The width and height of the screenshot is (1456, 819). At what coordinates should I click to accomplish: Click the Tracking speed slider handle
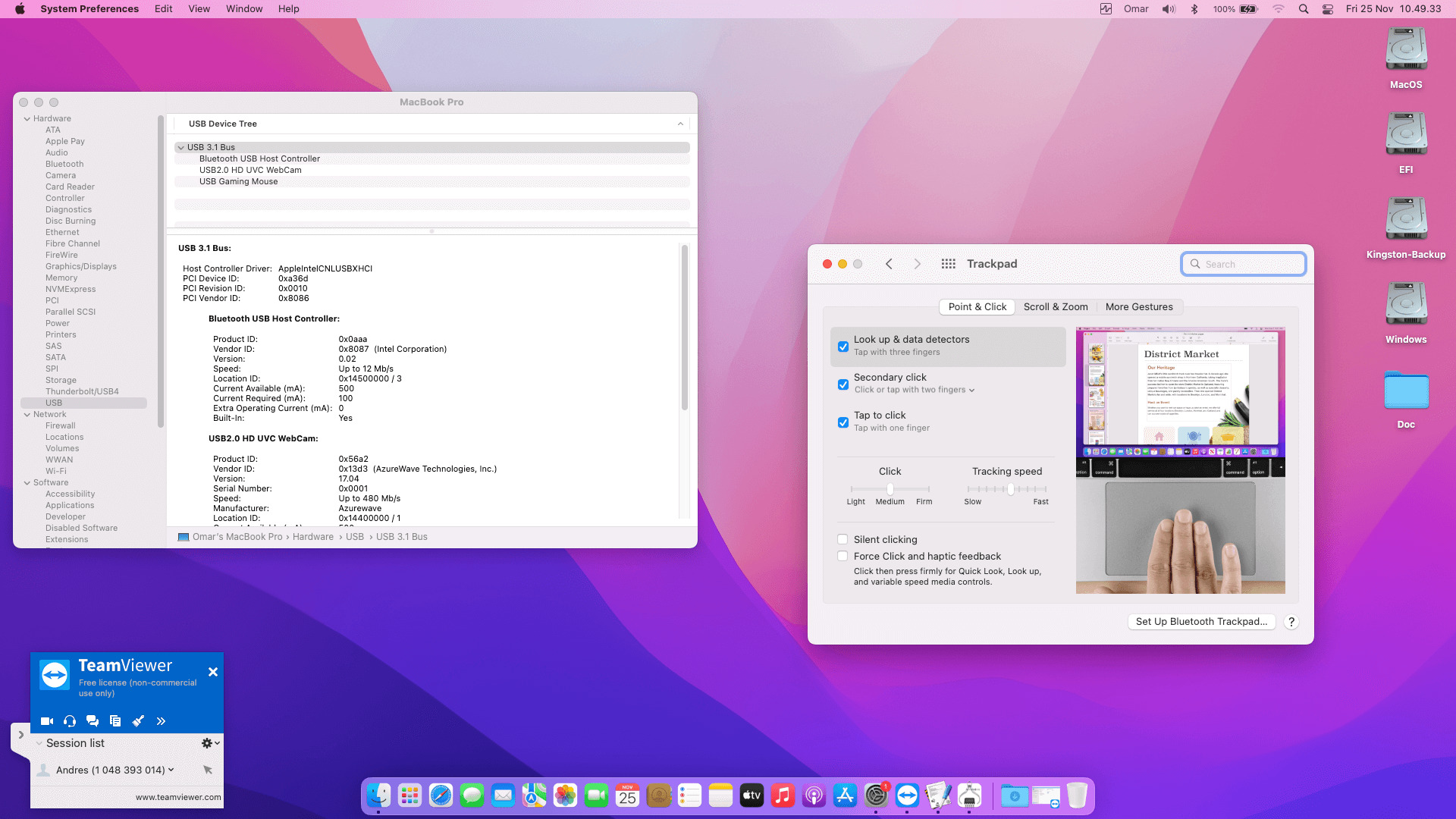[1011, 489]
